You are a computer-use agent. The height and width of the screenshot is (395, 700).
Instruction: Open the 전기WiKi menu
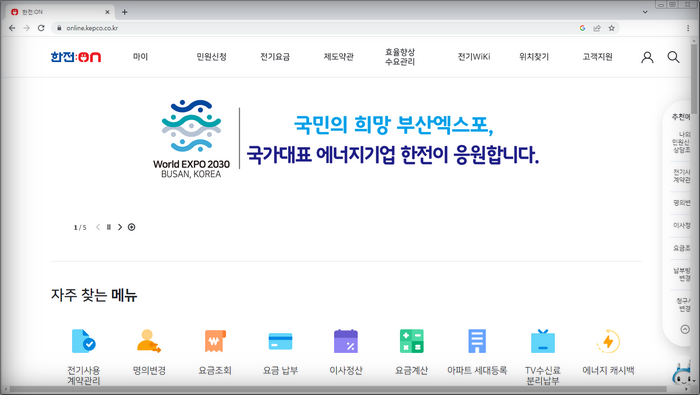pos(474,57)
